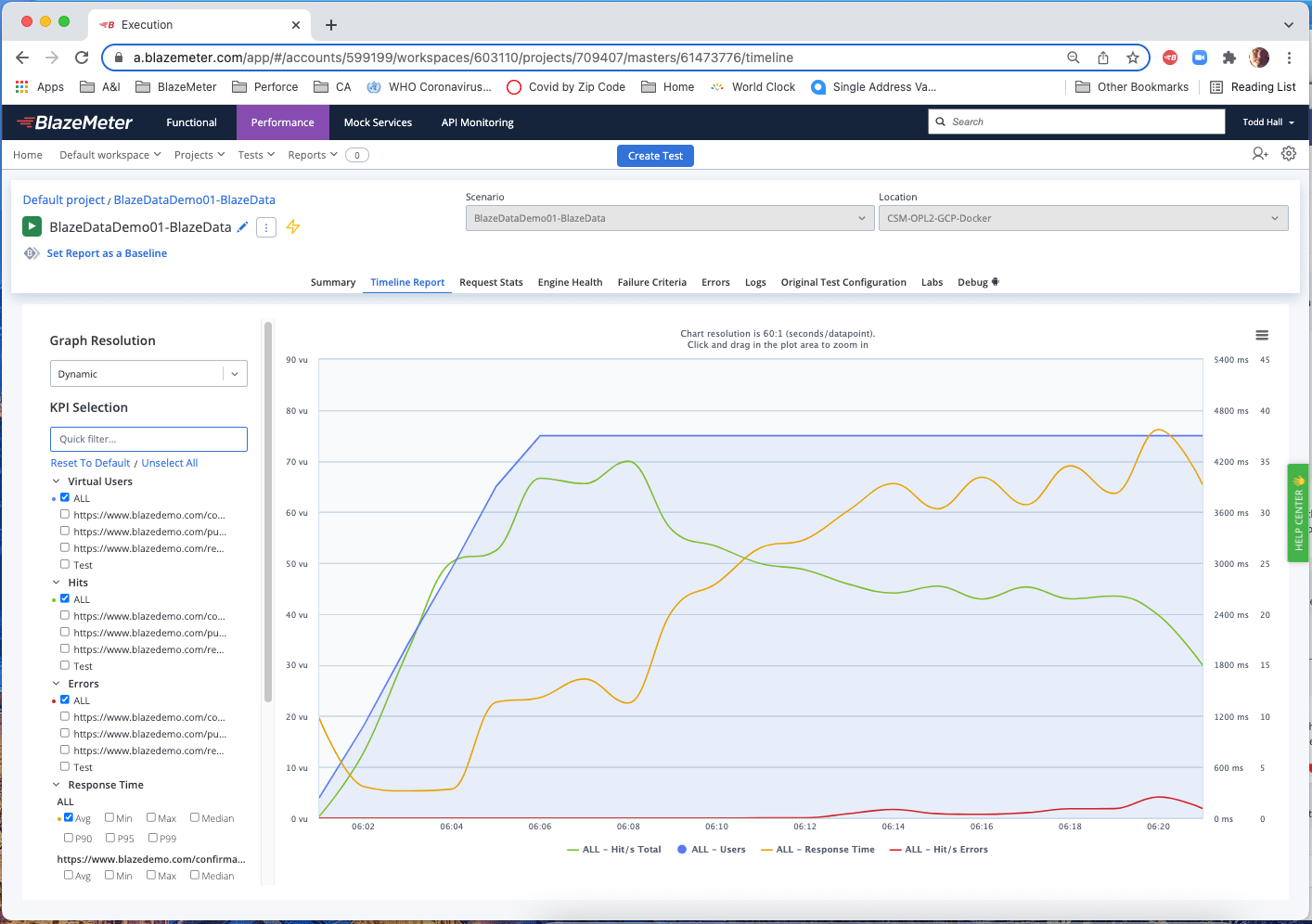Click the invite users icon
Image resolution: width=1312 pixels, height=924 pixels.
pos(1260,154)
